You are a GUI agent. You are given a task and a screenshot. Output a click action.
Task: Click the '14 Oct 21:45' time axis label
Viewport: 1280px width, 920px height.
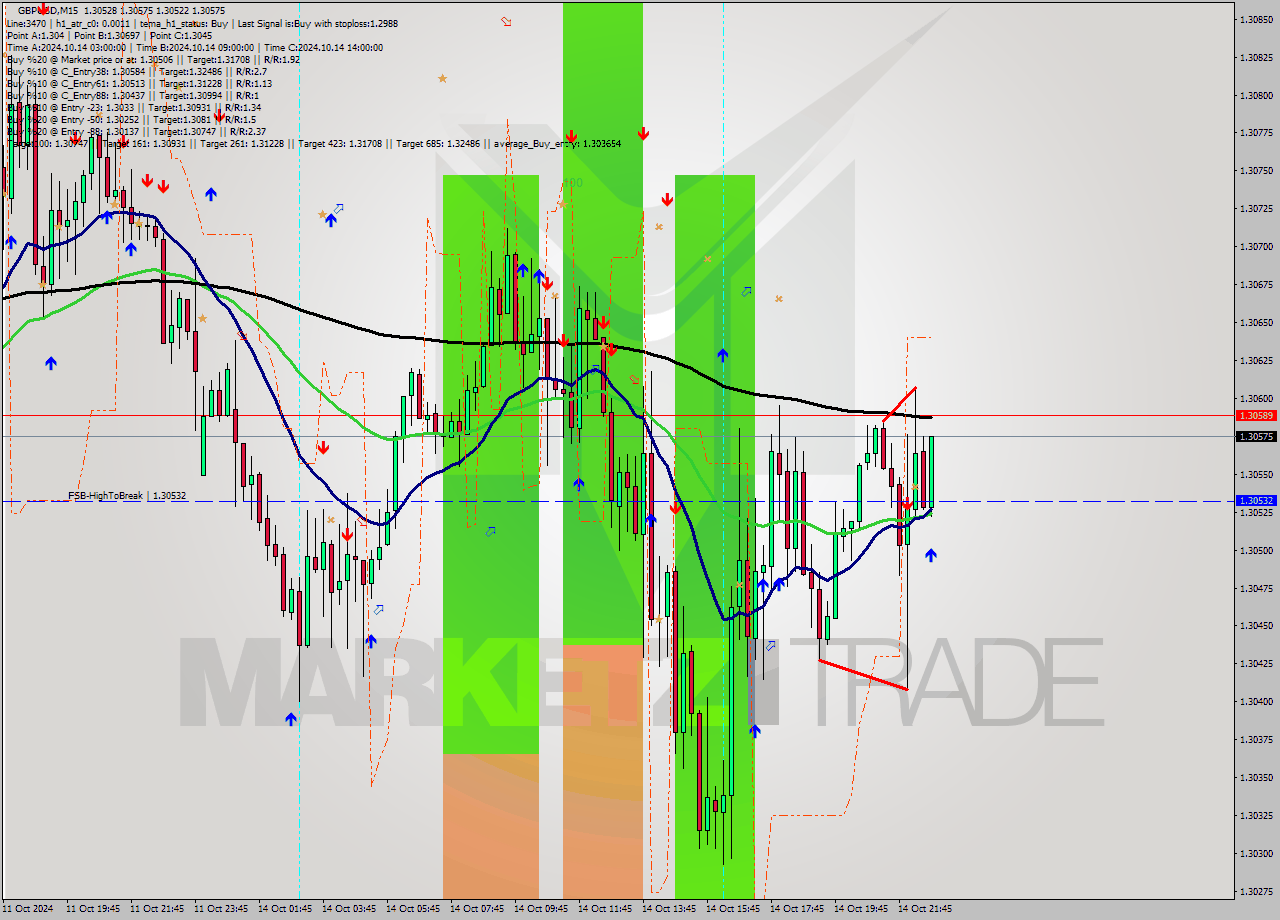tap(925, 909)
